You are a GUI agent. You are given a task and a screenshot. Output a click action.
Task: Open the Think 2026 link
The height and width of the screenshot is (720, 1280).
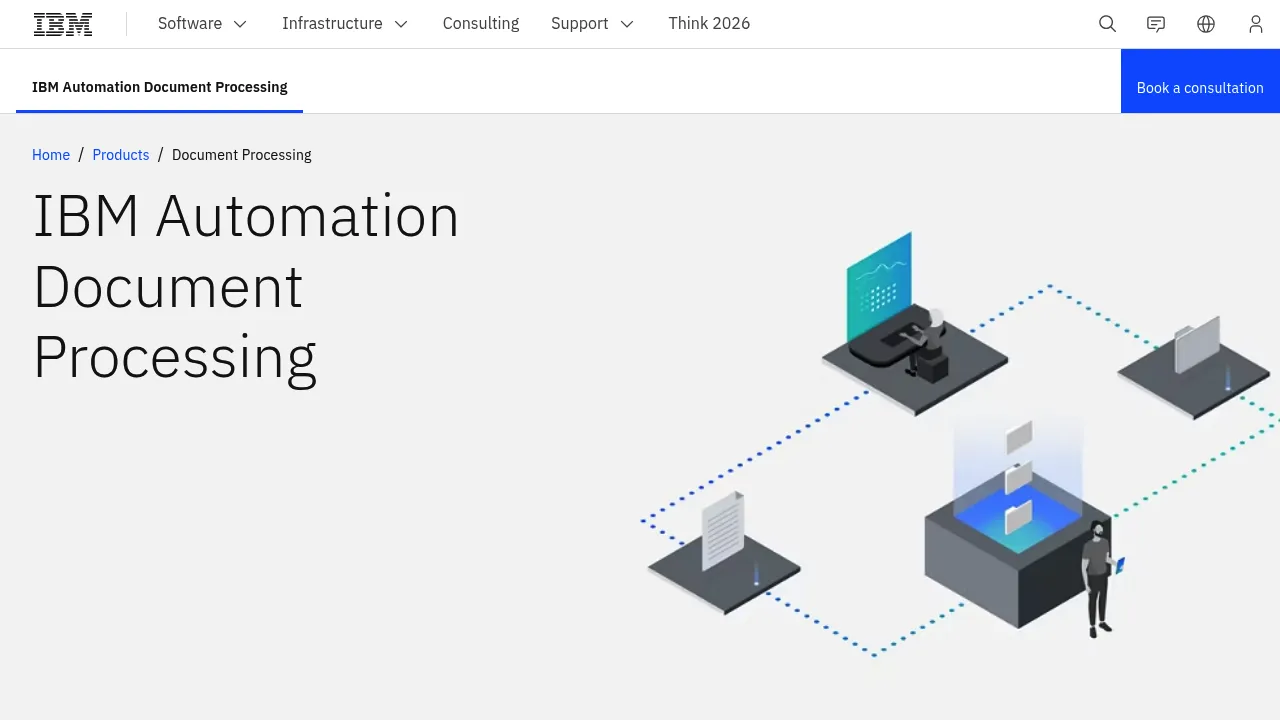[709, 24]
